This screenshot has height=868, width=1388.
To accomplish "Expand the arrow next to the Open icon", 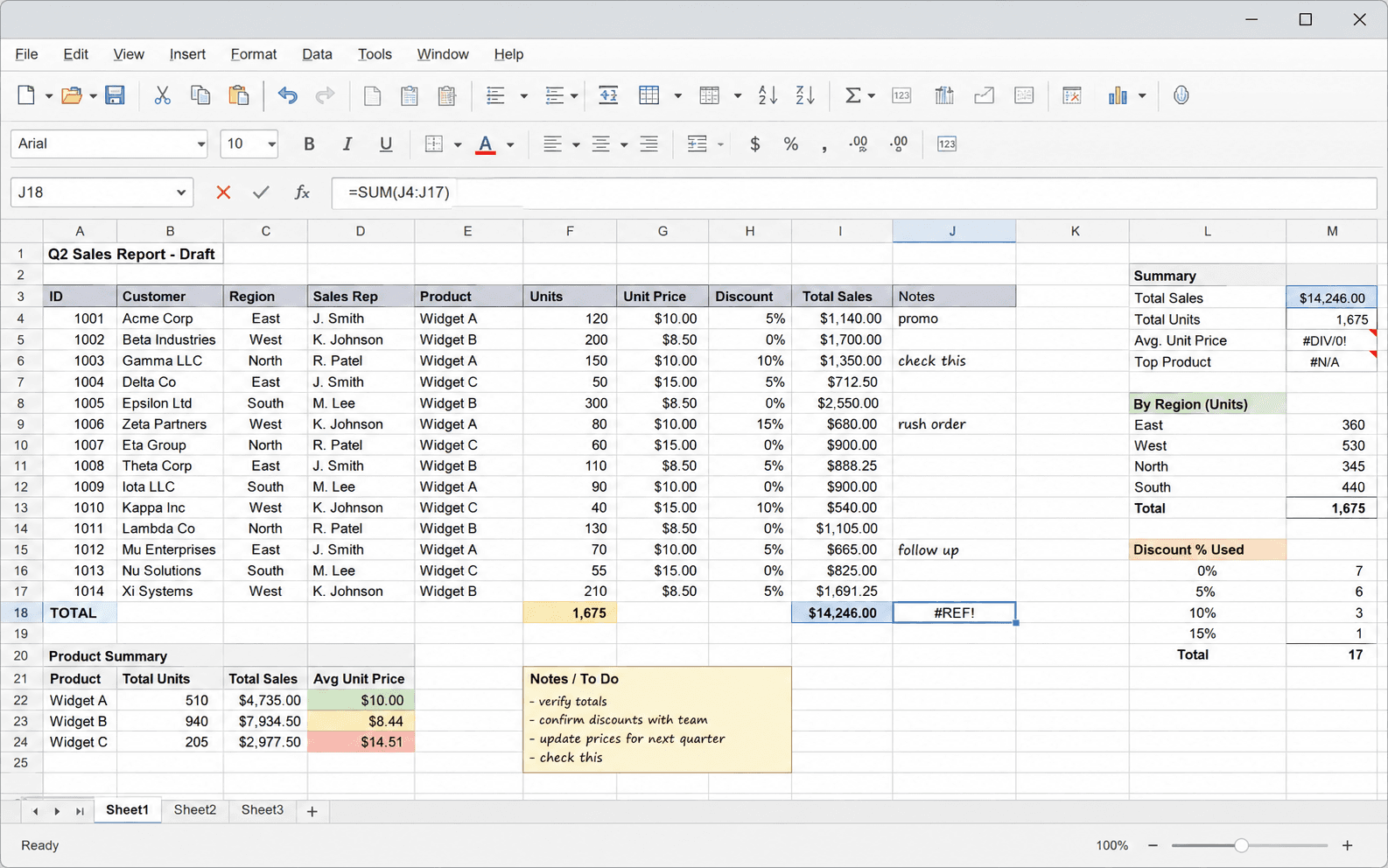I will point(92,96).
